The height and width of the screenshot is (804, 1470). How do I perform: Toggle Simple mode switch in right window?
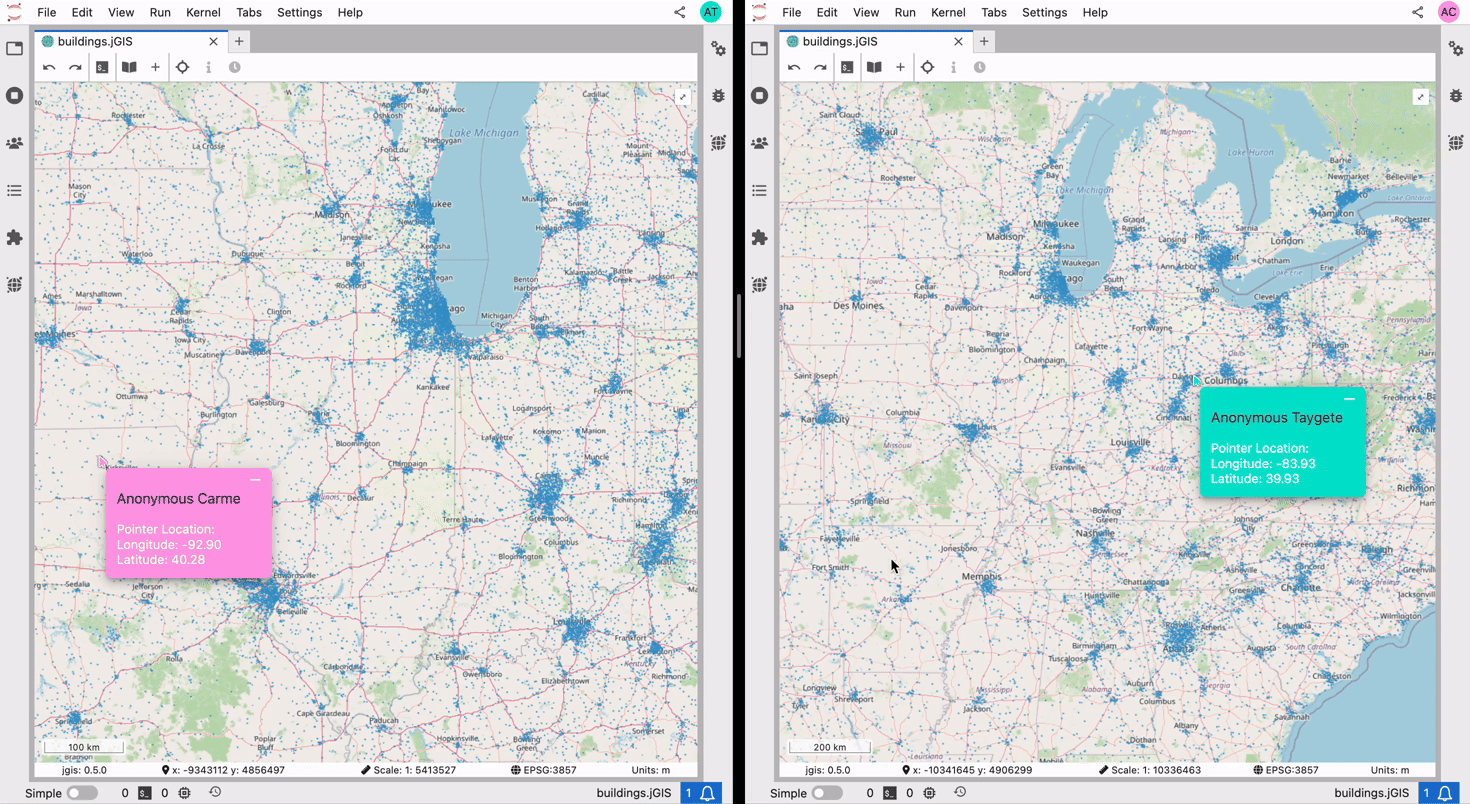[x=827, y=793]
